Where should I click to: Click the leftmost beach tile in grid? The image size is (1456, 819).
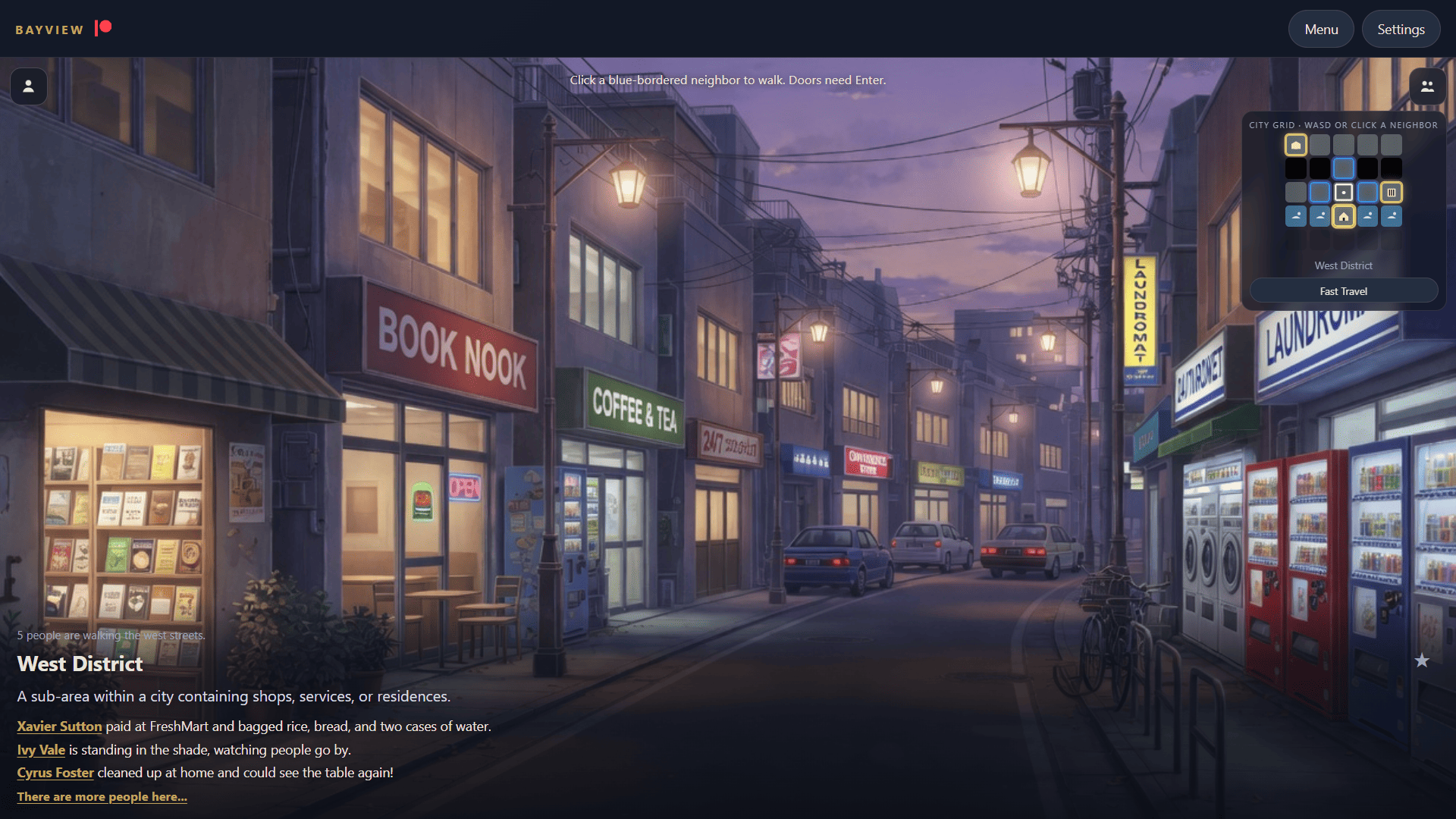tap(1296, 217)
